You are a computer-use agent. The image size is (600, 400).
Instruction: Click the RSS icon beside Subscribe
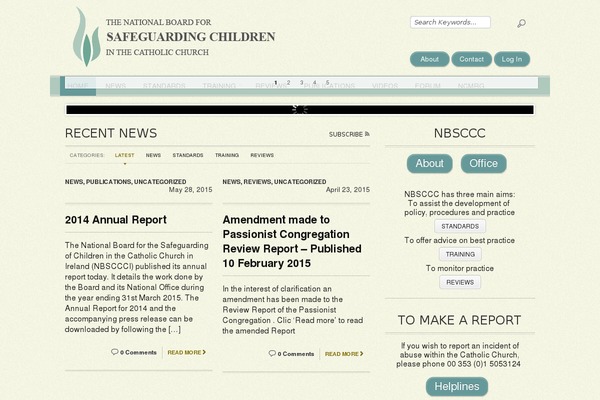click(x=367, y=134)
